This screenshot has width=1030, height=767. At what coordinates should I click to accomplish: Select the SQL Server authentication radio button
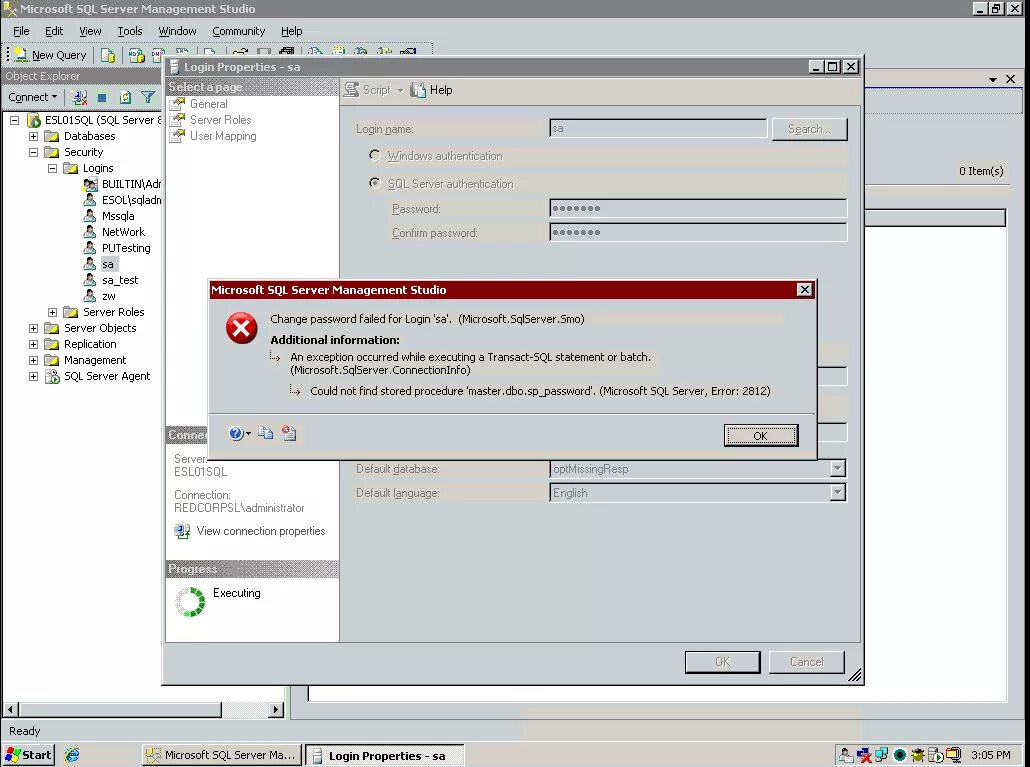(374, 183)
